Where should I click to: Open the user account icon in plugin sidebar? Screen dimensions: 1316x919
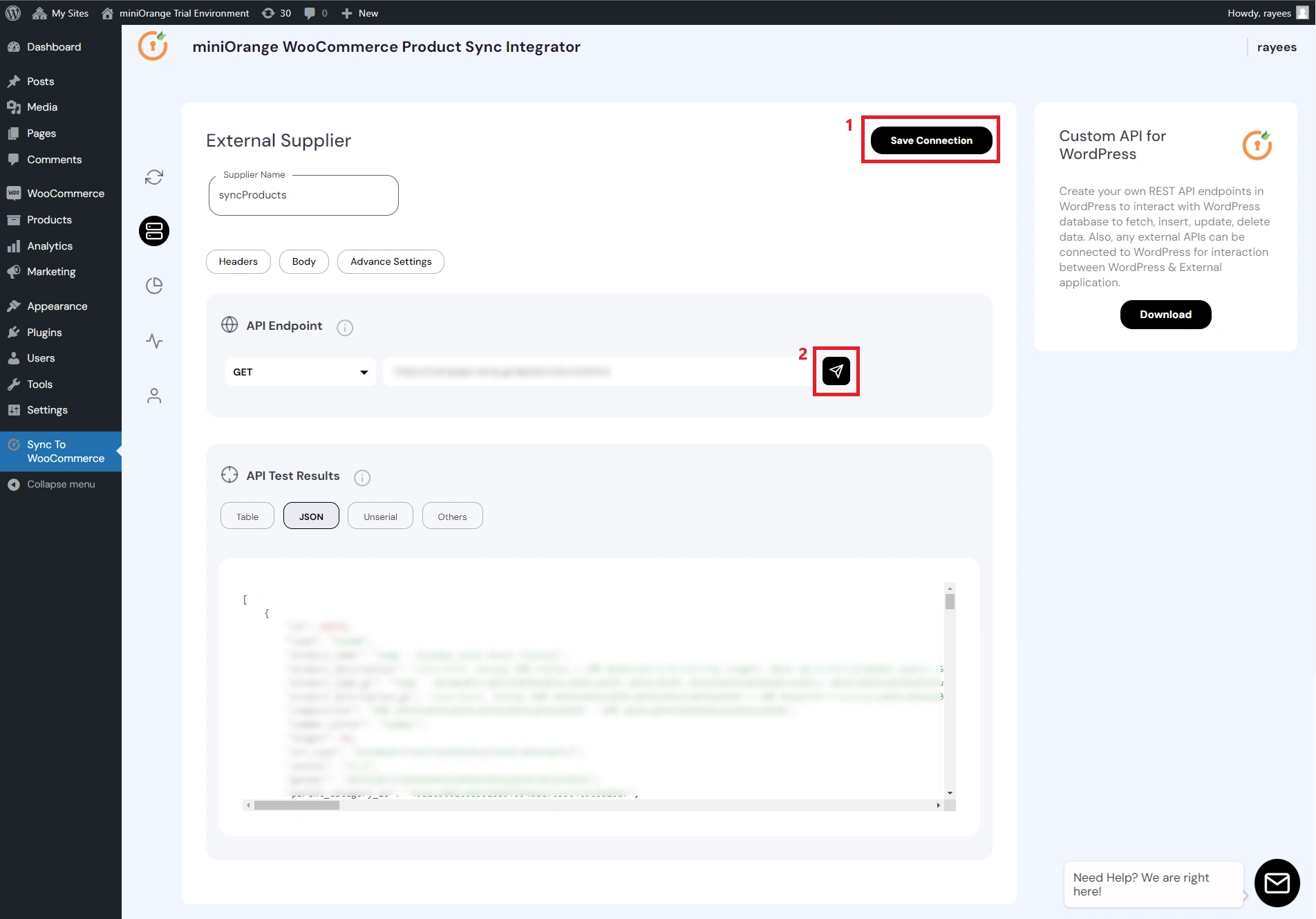[x=154, y=396]
